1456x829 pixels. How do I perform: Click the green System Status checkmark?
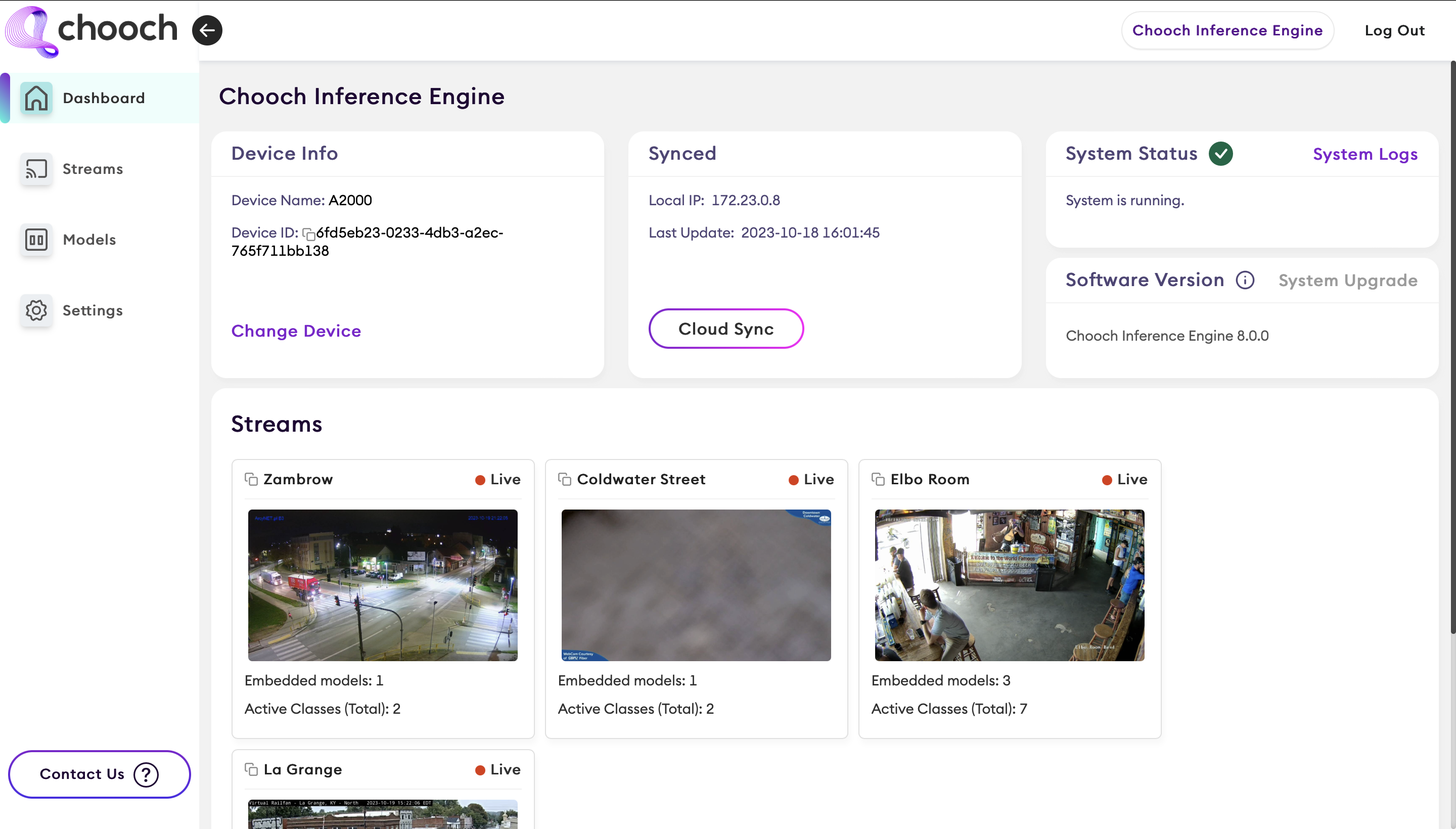tap(1221, 154)
